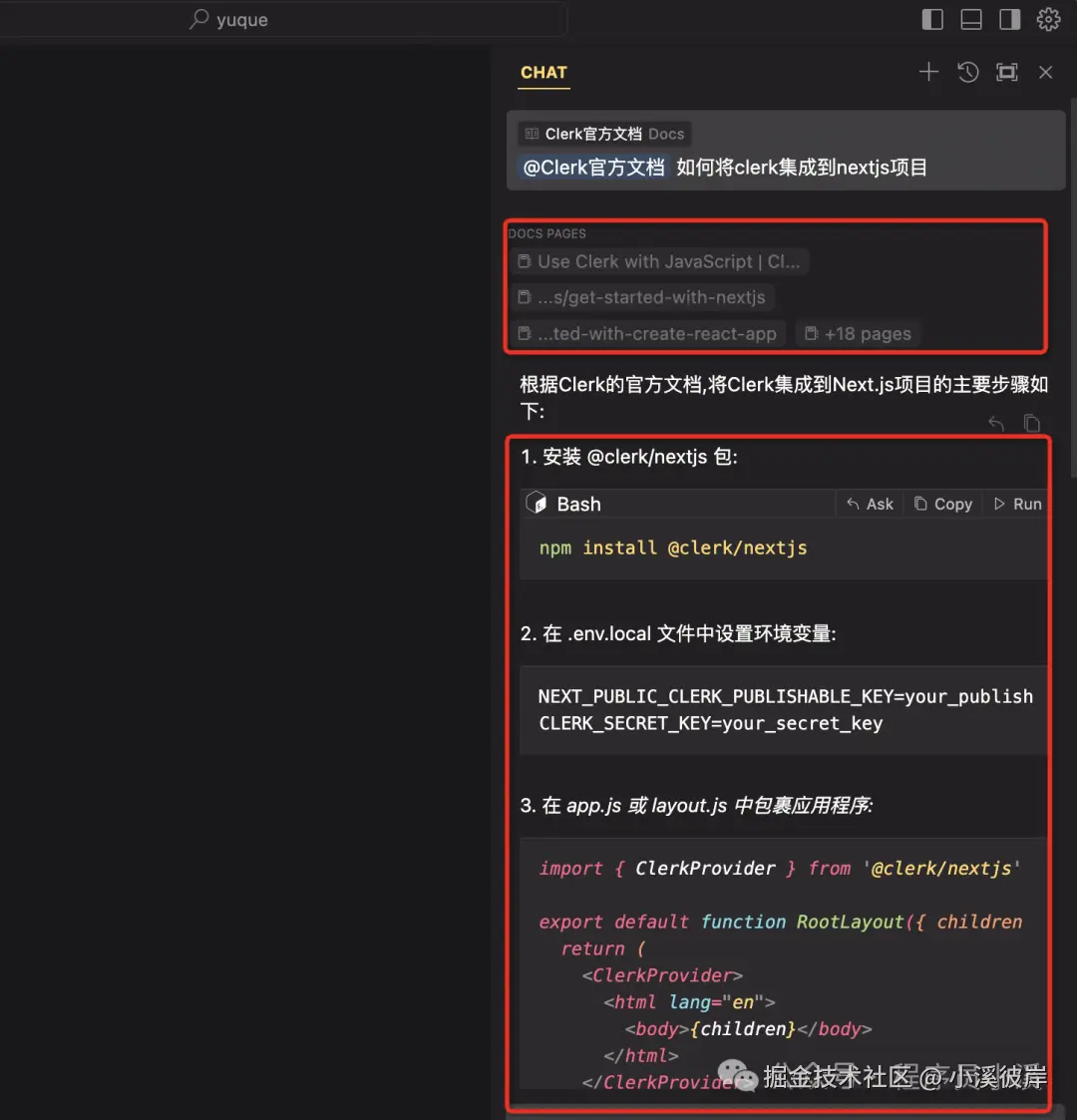The image size is (1077, 1120).
Task: Click Ask on the Bash code block
Action: coord(870,504)
